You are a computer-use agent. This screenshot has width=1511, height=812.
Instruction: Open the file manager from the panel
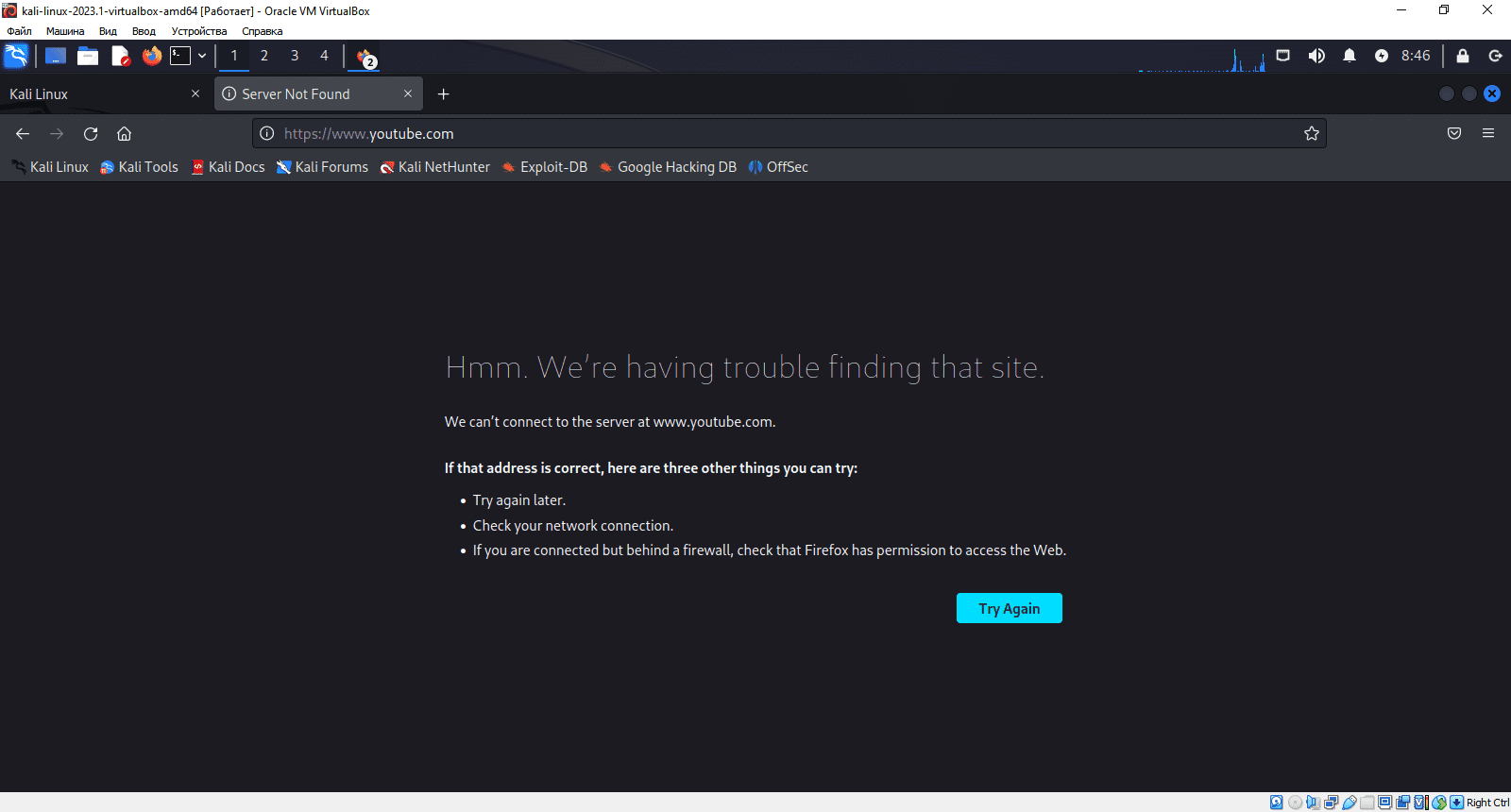pyautogui.click(x=88, y=56)
